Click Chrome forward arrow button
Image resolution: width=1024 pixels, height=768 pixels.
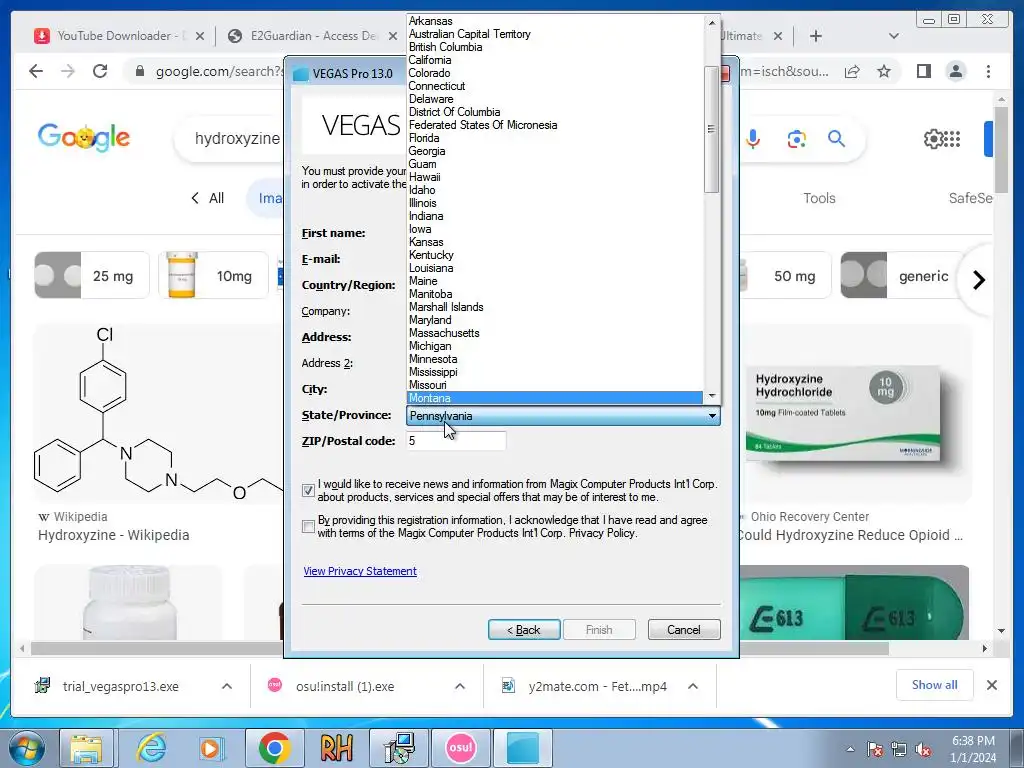[x=68, y=71]
